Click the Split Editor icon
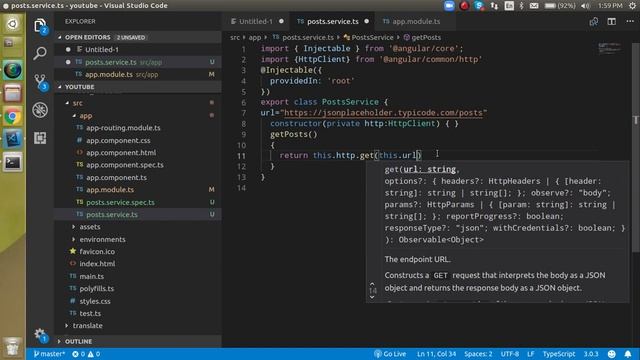The height and width of the screenshot is (360, 640). pyautogui.click(x=611, y=22)
